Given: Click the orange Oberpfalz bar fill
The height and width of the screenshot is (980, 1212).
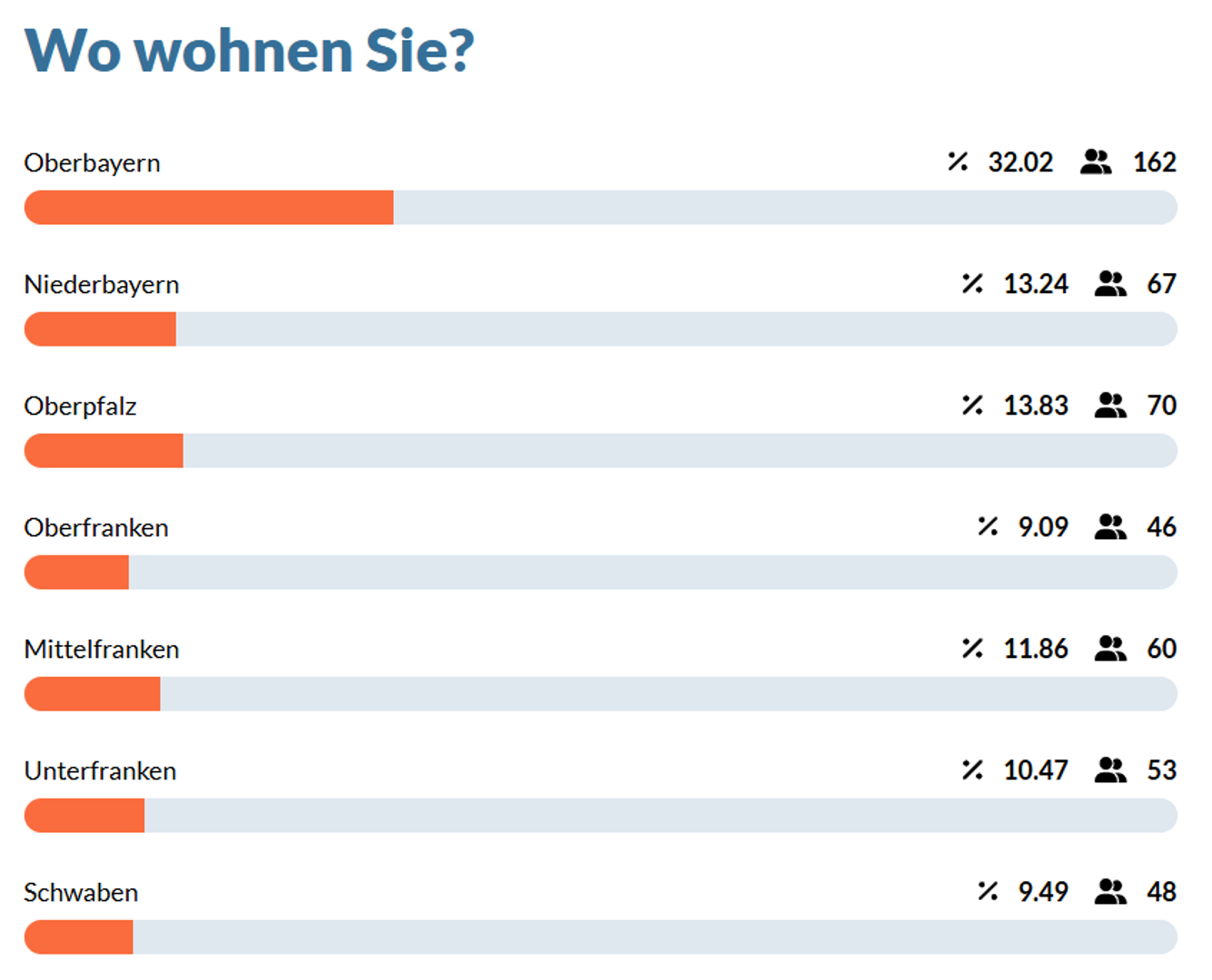Looking at the screenshot, I should pos(103,451).
